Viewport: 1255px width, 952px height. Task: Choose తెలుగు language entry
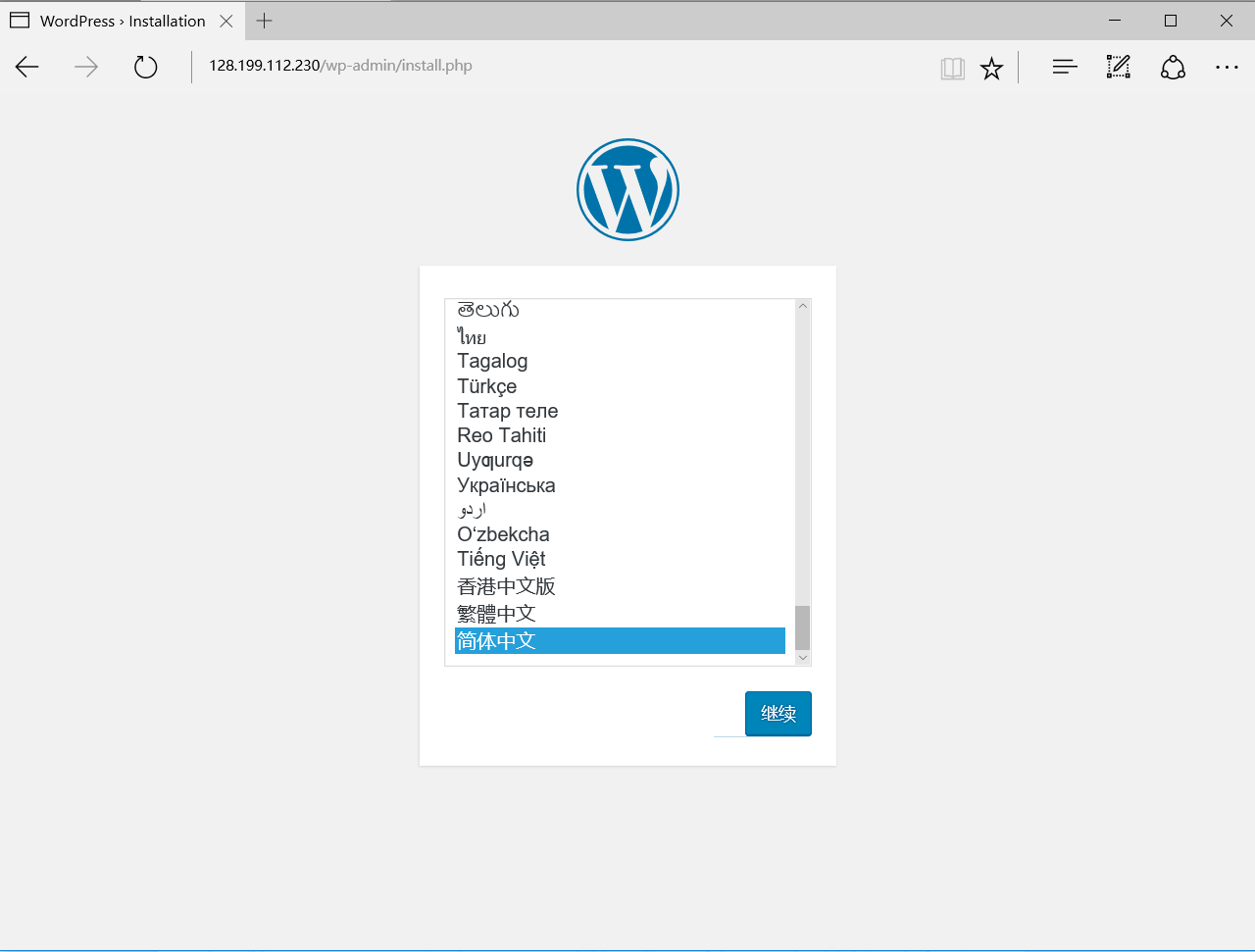pyautogui.click(x=620, y=311)
